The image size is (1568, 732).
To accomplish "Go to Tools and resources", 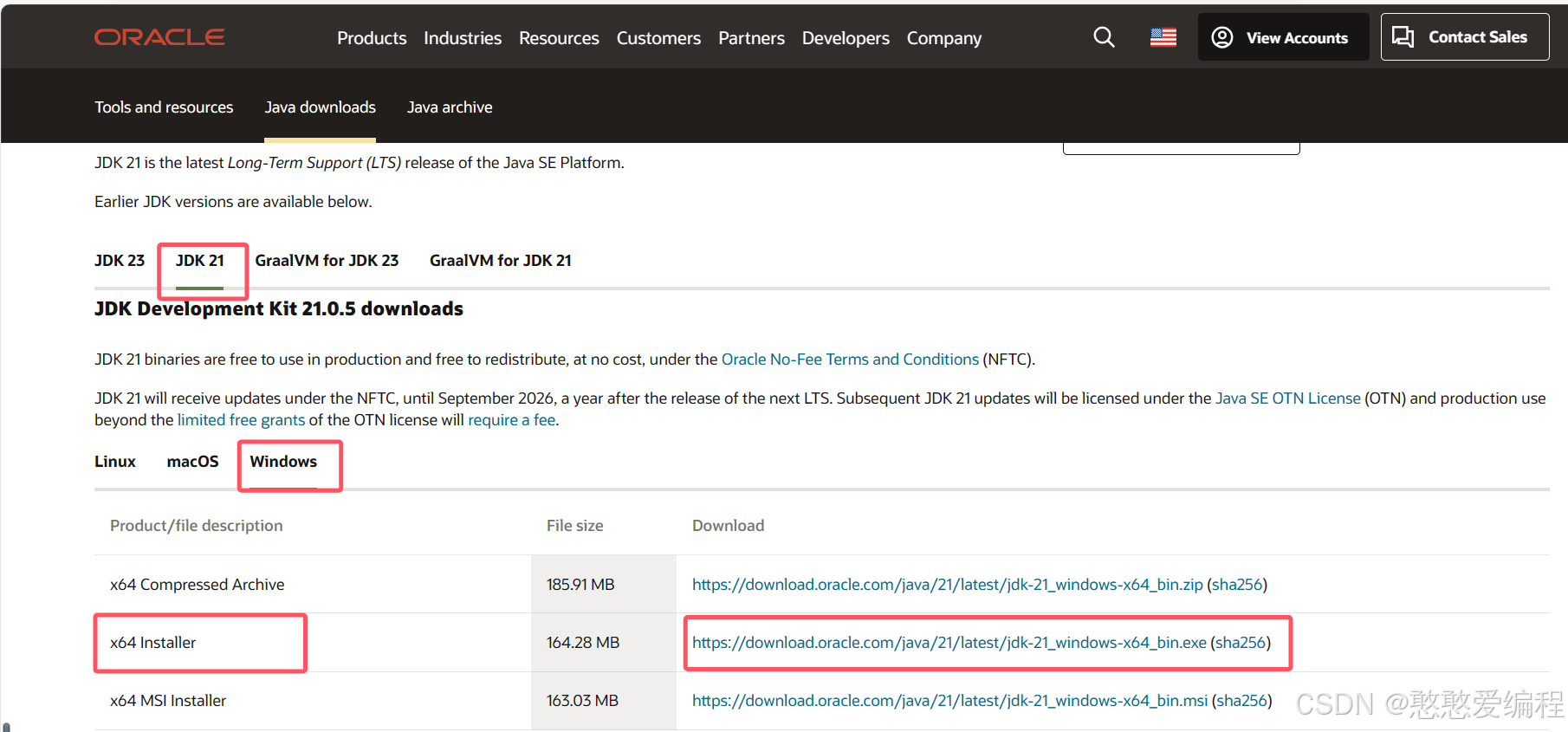I will 164,107.
